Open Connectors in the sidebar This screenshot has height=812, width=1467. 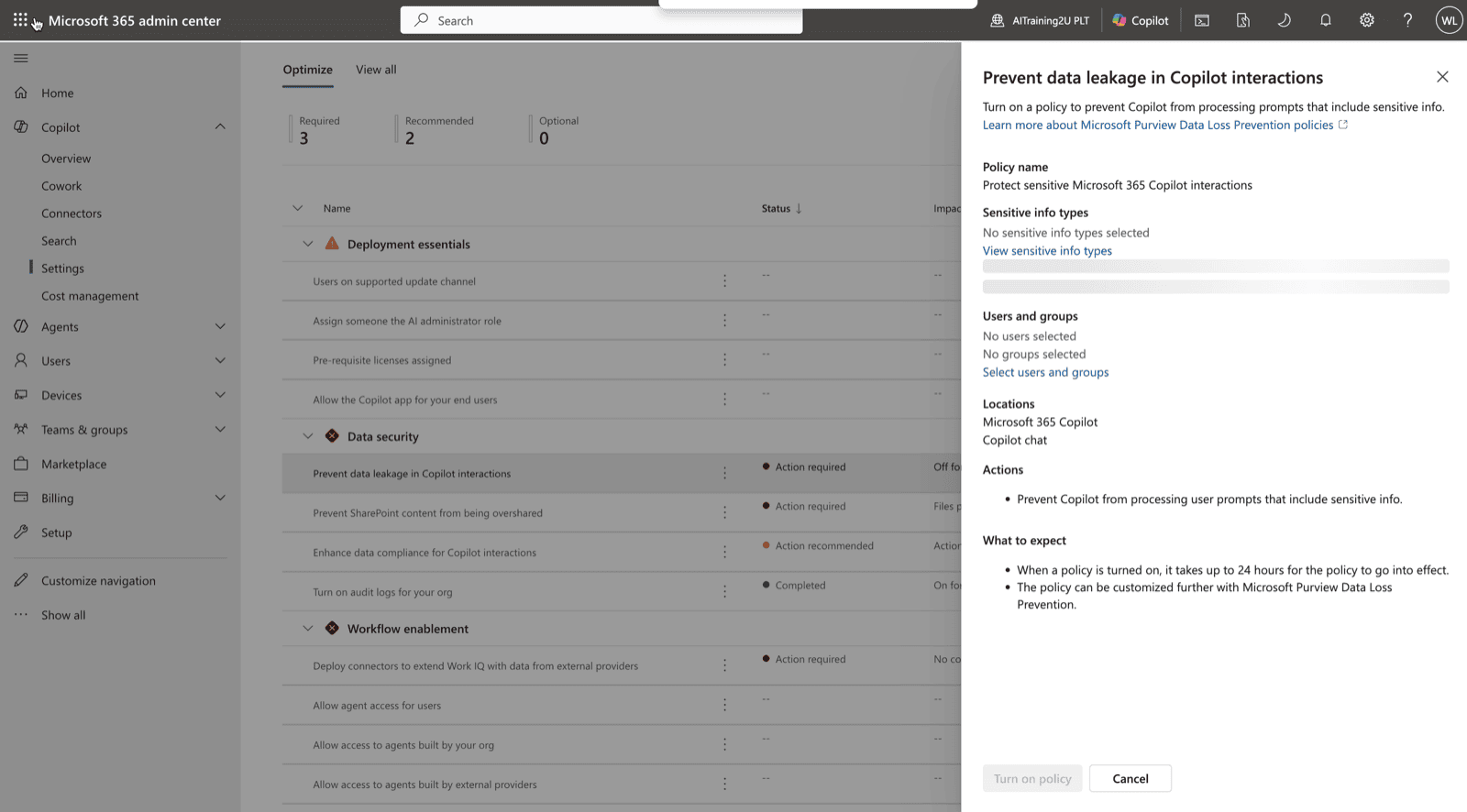coord(72,214)
